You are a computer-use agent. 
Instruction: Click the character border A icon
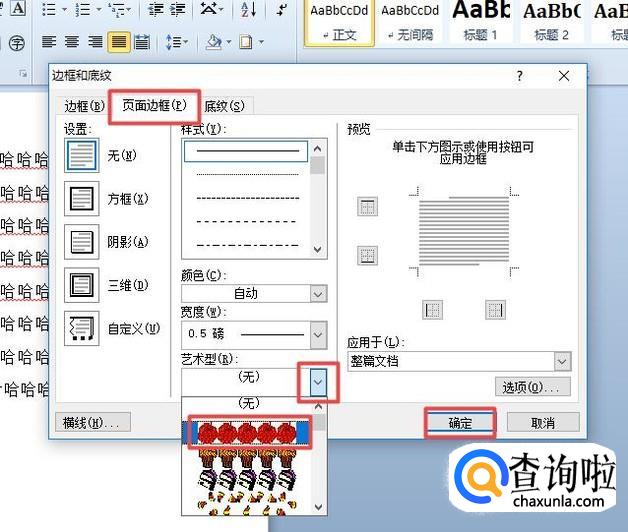click(18, 8)
